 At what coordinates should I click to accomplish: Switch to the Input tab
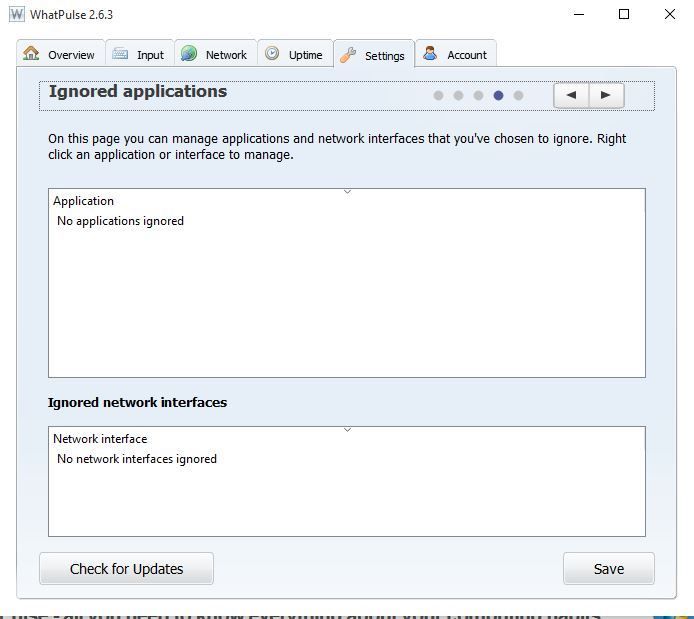click(140, 54)
